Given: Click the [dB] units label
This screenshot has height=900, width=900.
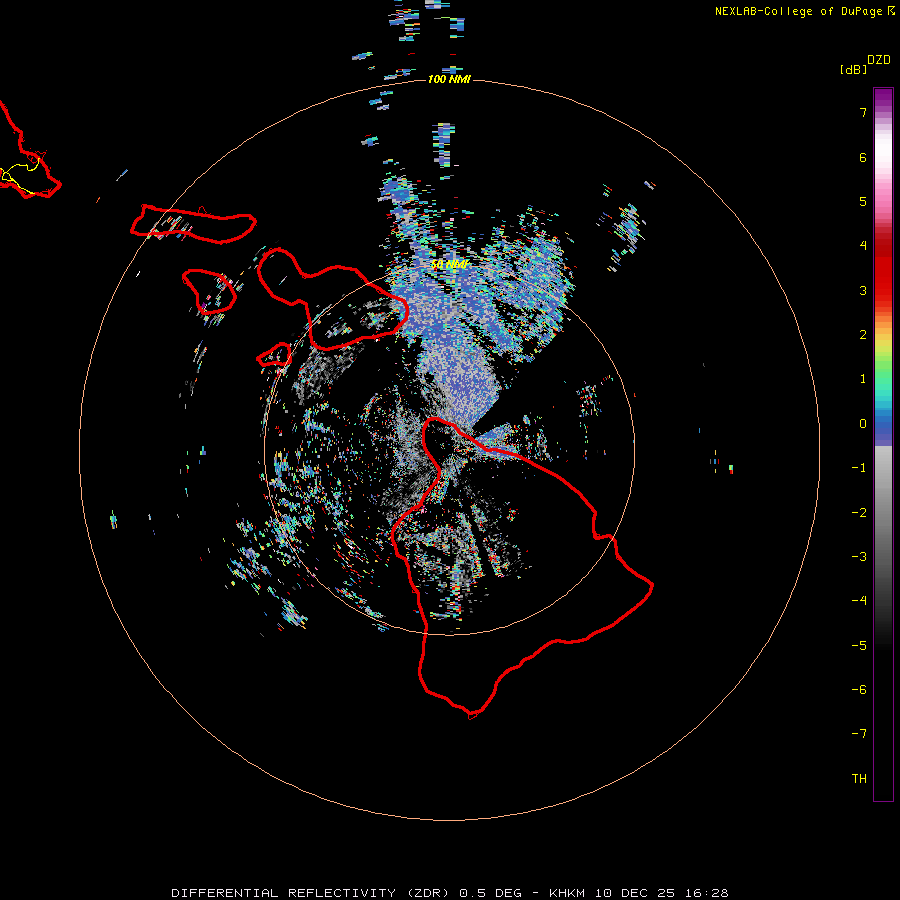Looking at the screenshot, I should [x=853, y=70].
